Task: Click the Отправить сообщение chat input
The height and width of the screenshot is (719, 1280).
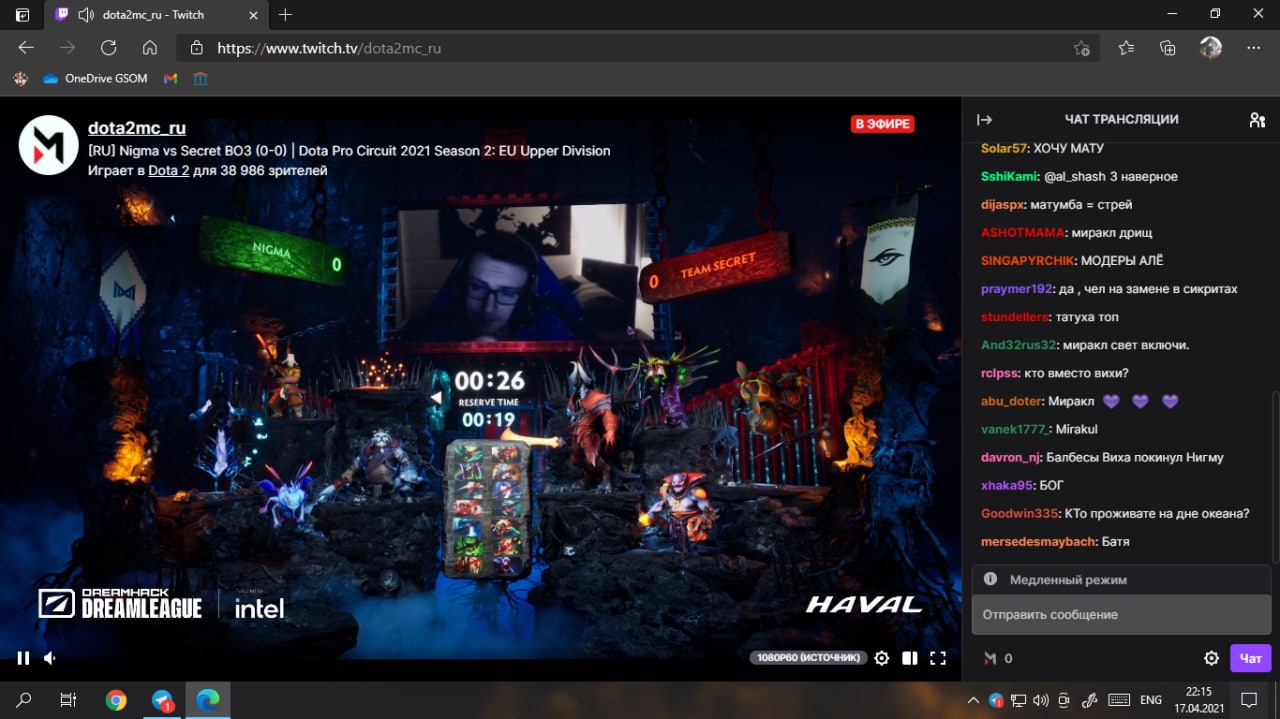Action: [1121, 615]
